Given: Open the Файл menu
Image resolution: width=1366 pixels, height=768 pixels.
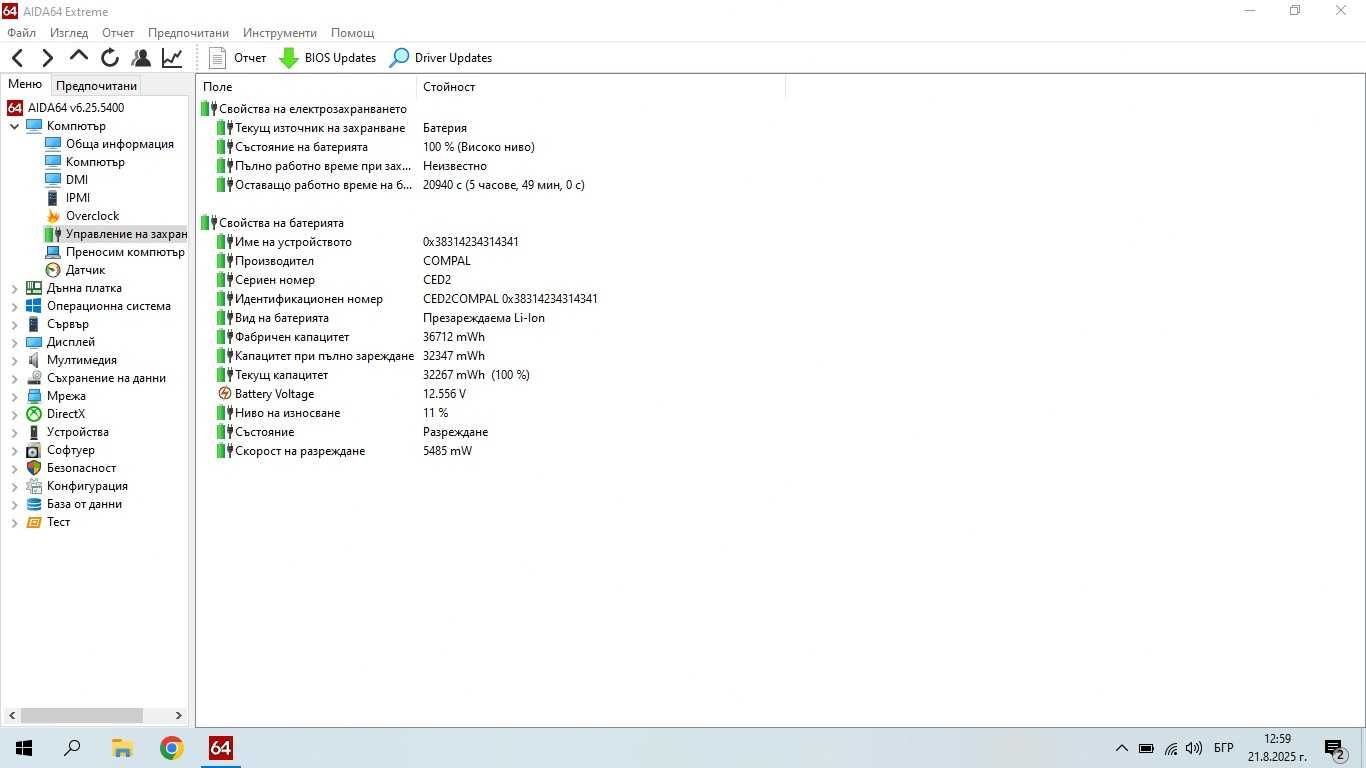Looking at the screenshot, I should tap(21, 33).
